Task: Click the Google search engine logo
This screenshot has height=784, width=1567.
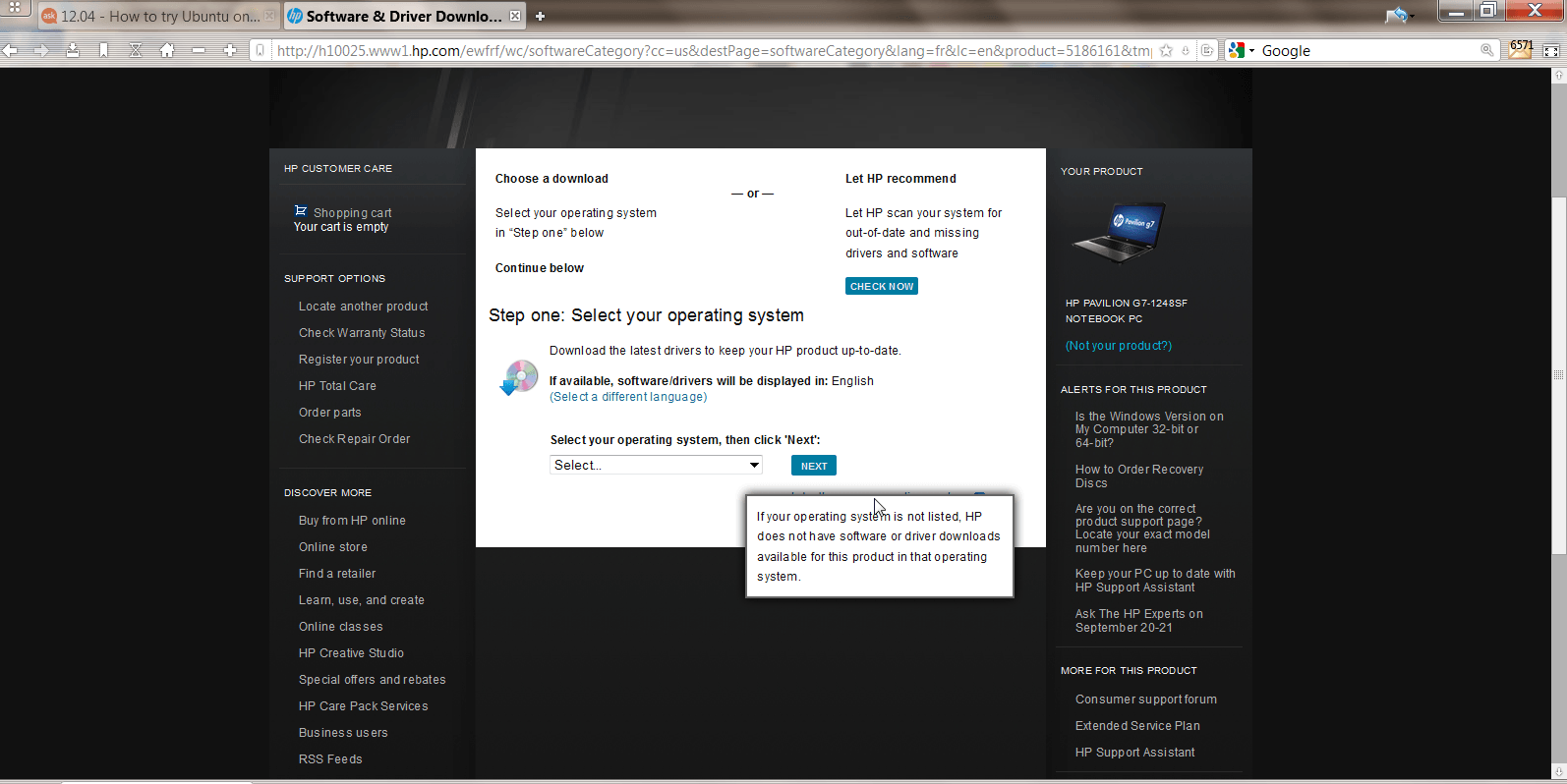Action: (1237, 50)
